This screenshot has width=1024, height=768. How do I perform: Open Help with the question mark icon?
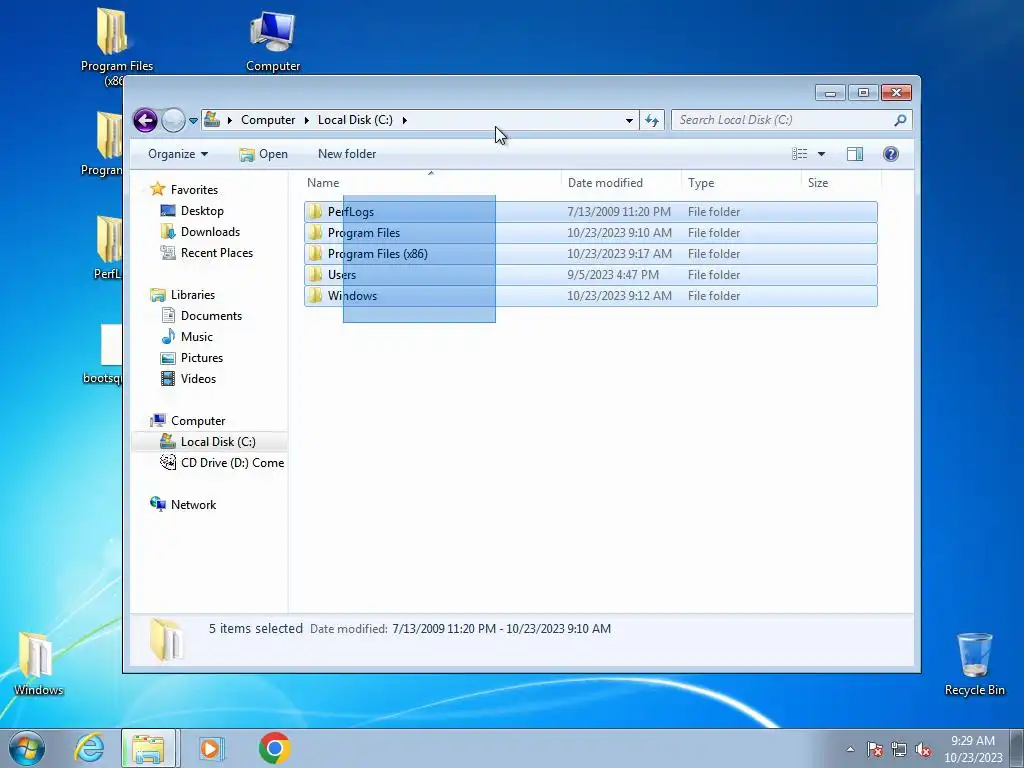click(891, 154)
